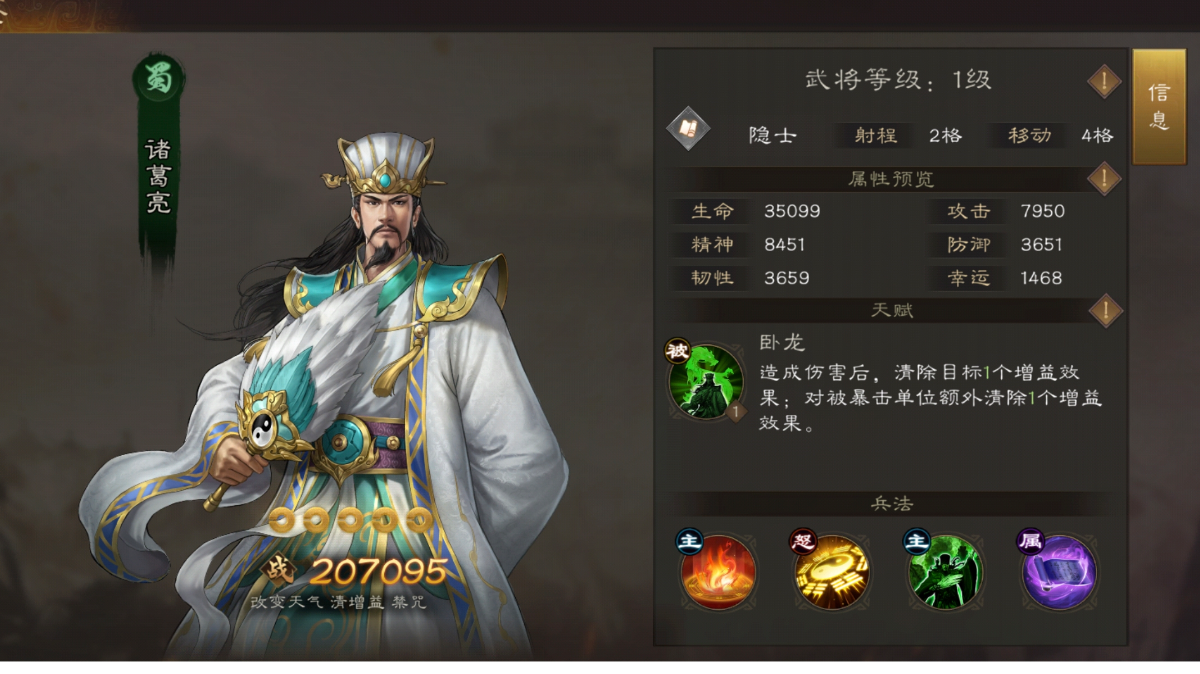Click the 移动 movement label
The image size is (1200, 674).
(x=1029, y=135)
